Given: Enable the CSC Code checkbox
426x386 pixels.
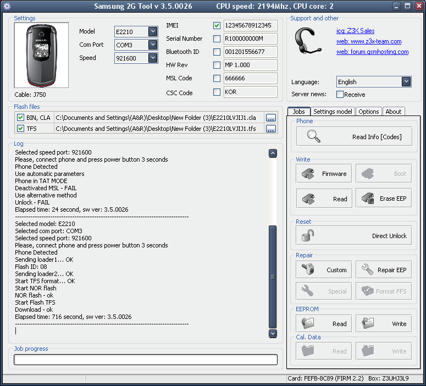Looking at the screenshot, I should tap(217, 92).
